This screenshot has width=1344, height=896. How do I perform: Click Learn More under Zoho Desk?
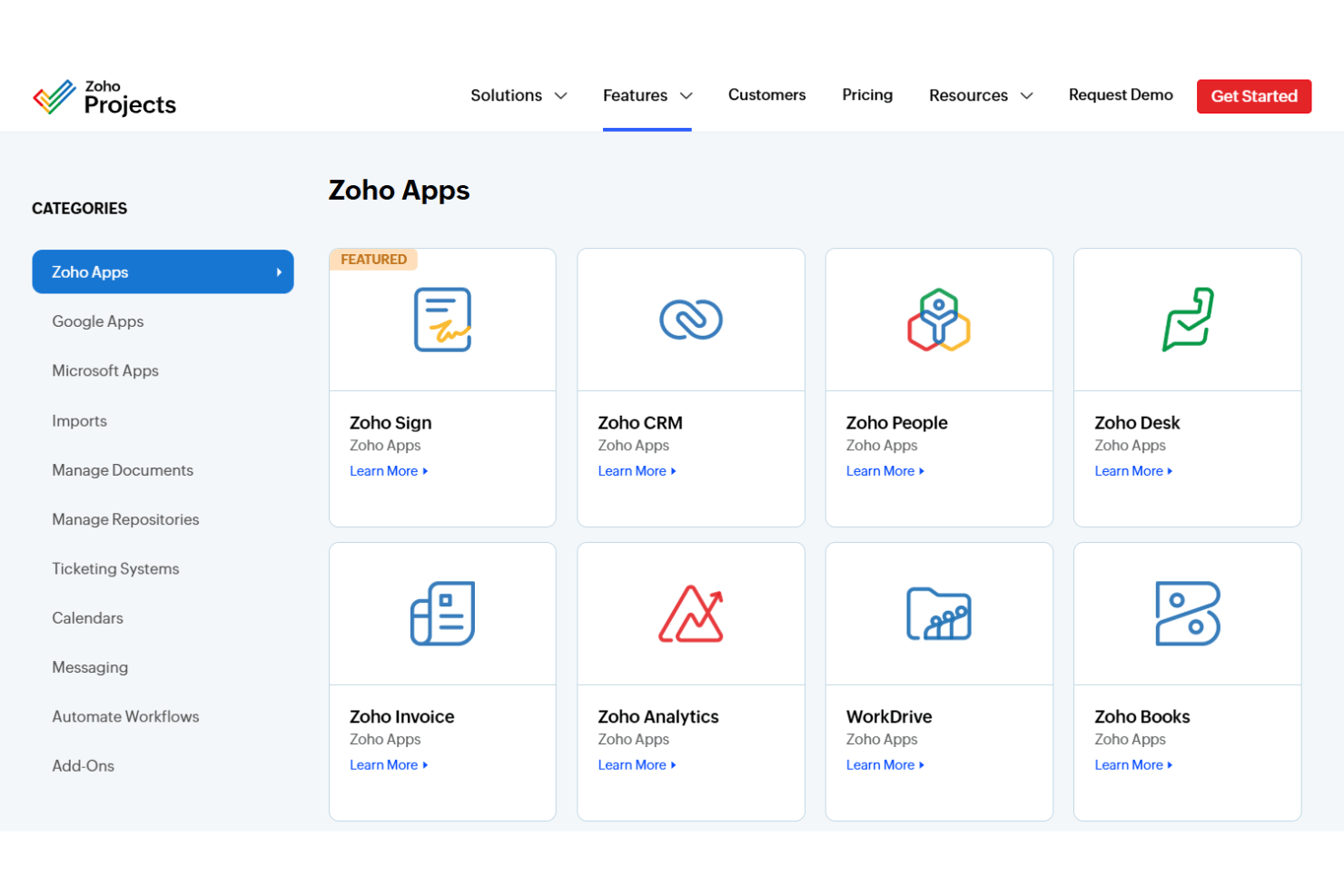(1133, 471)
